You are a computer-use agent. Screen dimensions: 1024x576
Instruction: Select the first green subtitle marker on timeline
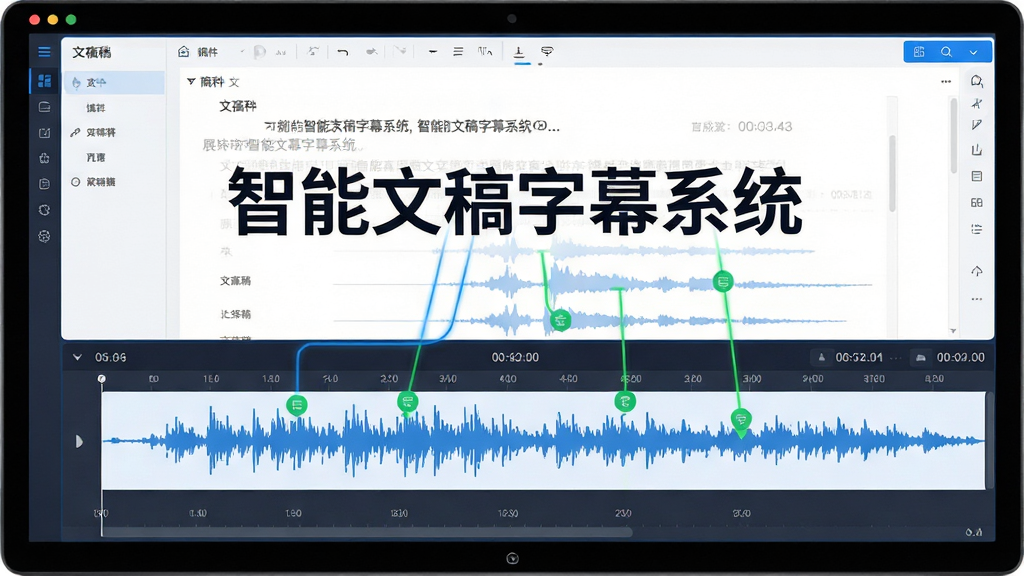(296, 405)
